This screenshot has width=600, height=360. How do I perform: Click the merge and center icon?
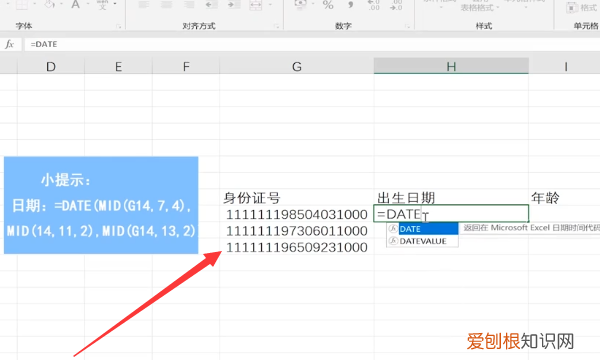256,5
